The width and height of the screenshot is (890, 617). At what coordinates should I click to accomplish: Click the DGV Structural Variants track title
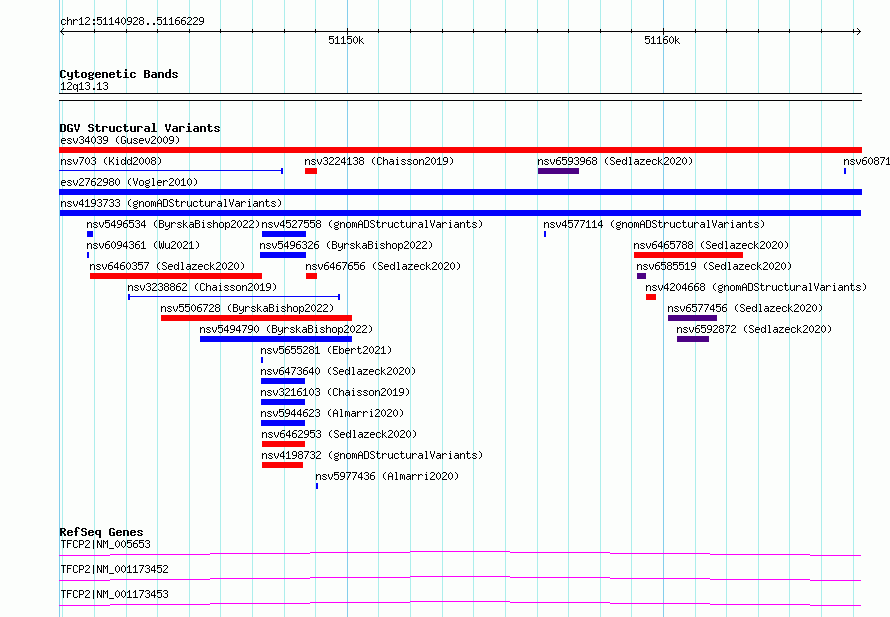140,128
